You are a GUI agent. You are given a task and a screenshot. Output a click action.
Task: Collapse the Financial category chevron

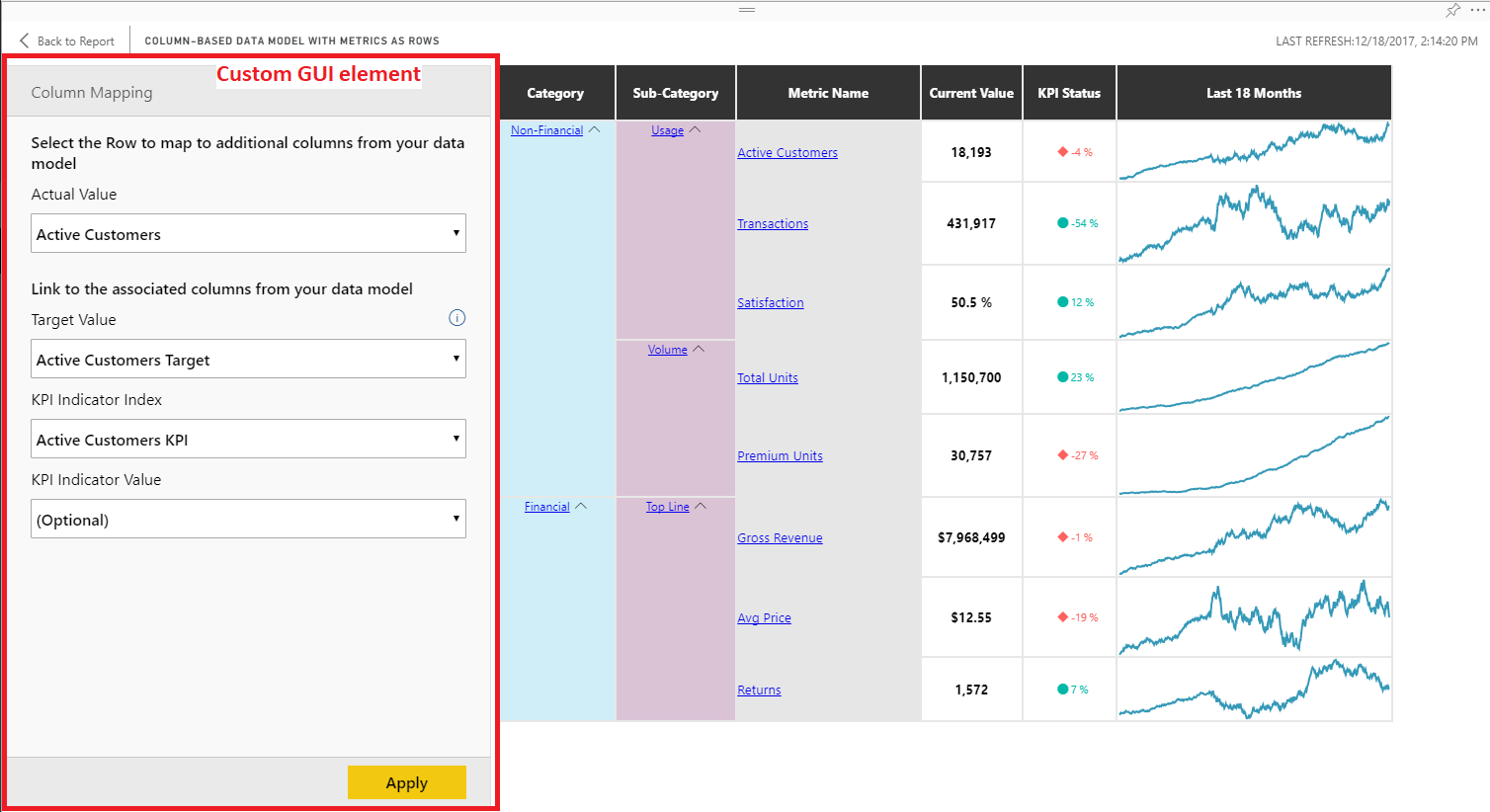581,506
